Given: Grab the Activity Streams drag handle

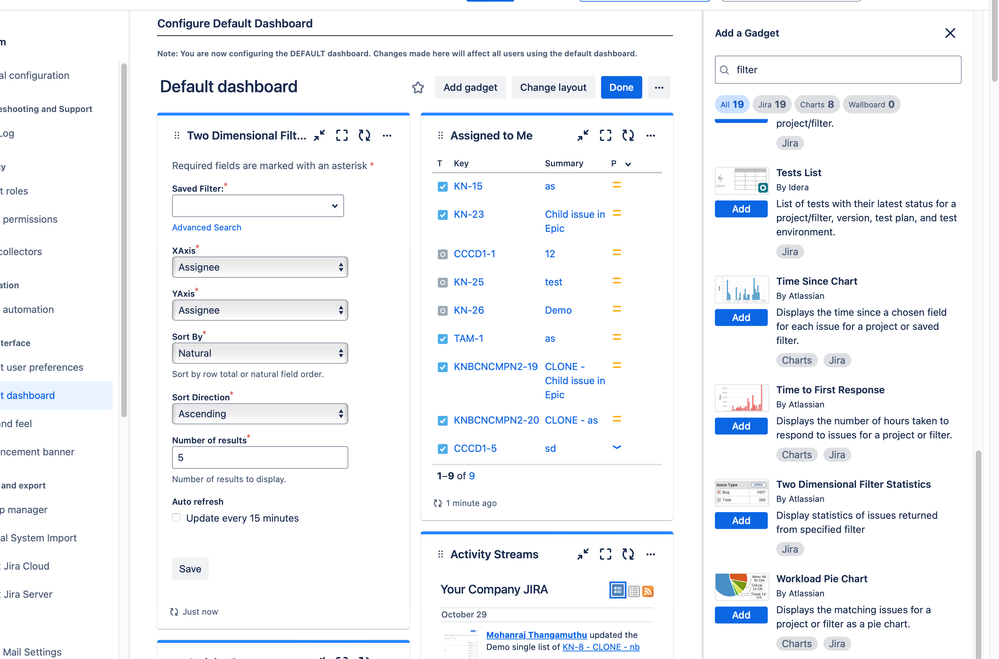Looking at the screenshot, I should click(x=440, y=554).
